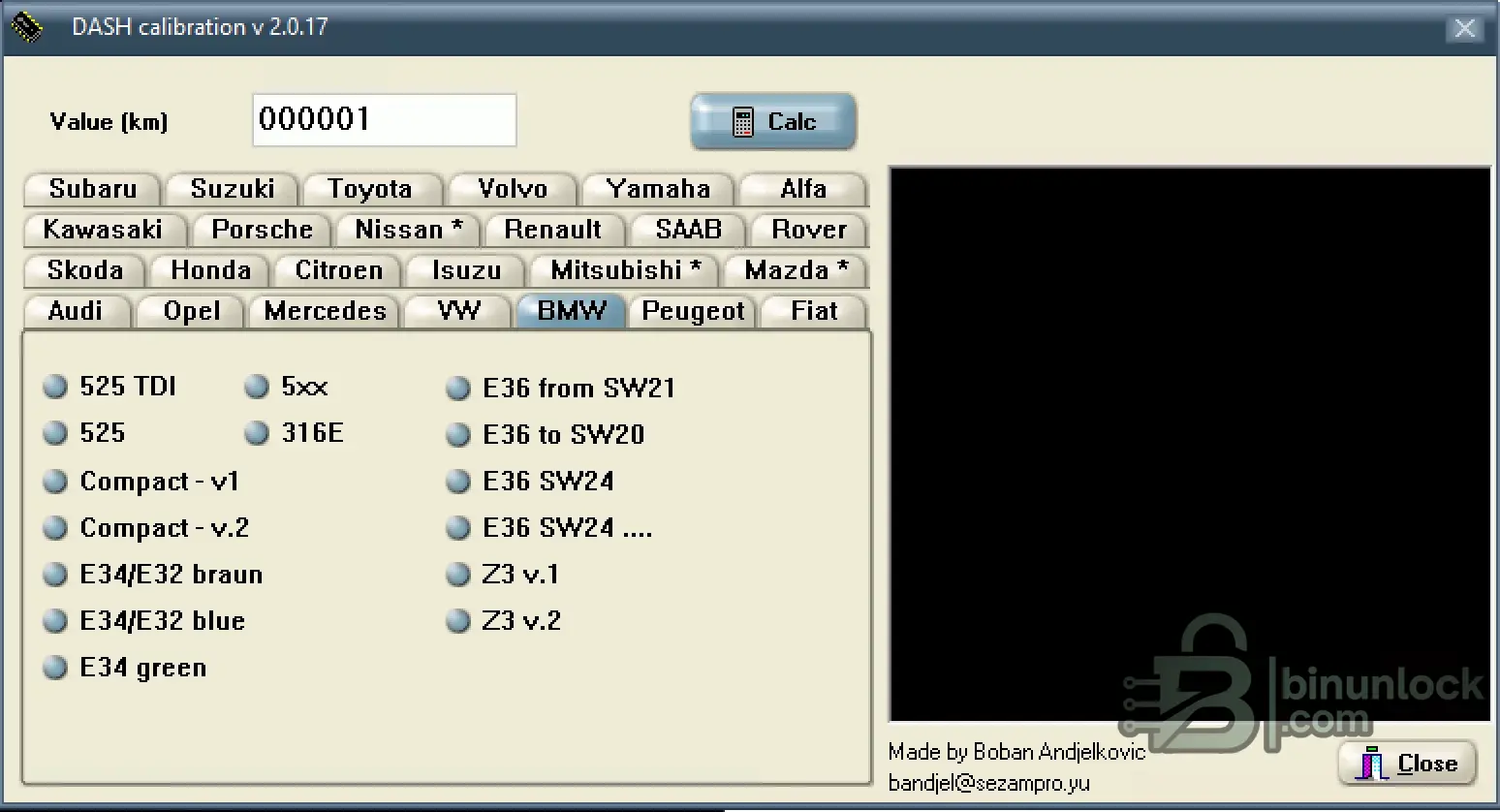Go to the Rover tab
This screenshot has height=812, width=1500.
(809, 230)
